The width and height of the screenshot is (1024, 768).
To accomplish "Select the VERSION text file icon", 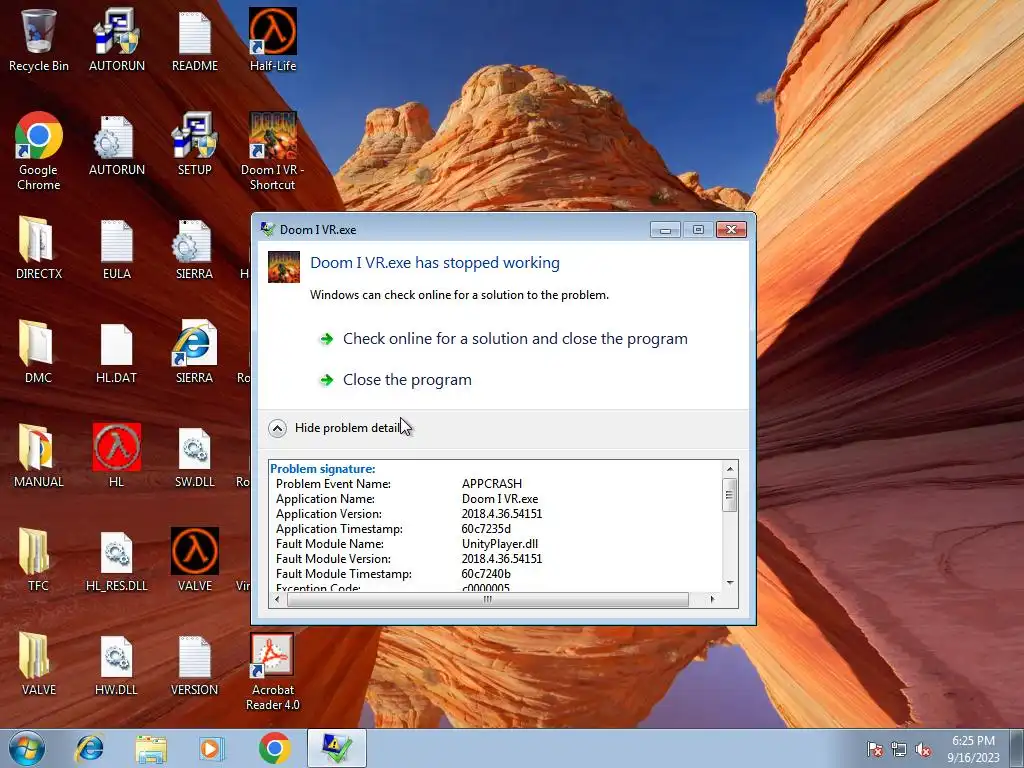I will click(x=195, y=664).
